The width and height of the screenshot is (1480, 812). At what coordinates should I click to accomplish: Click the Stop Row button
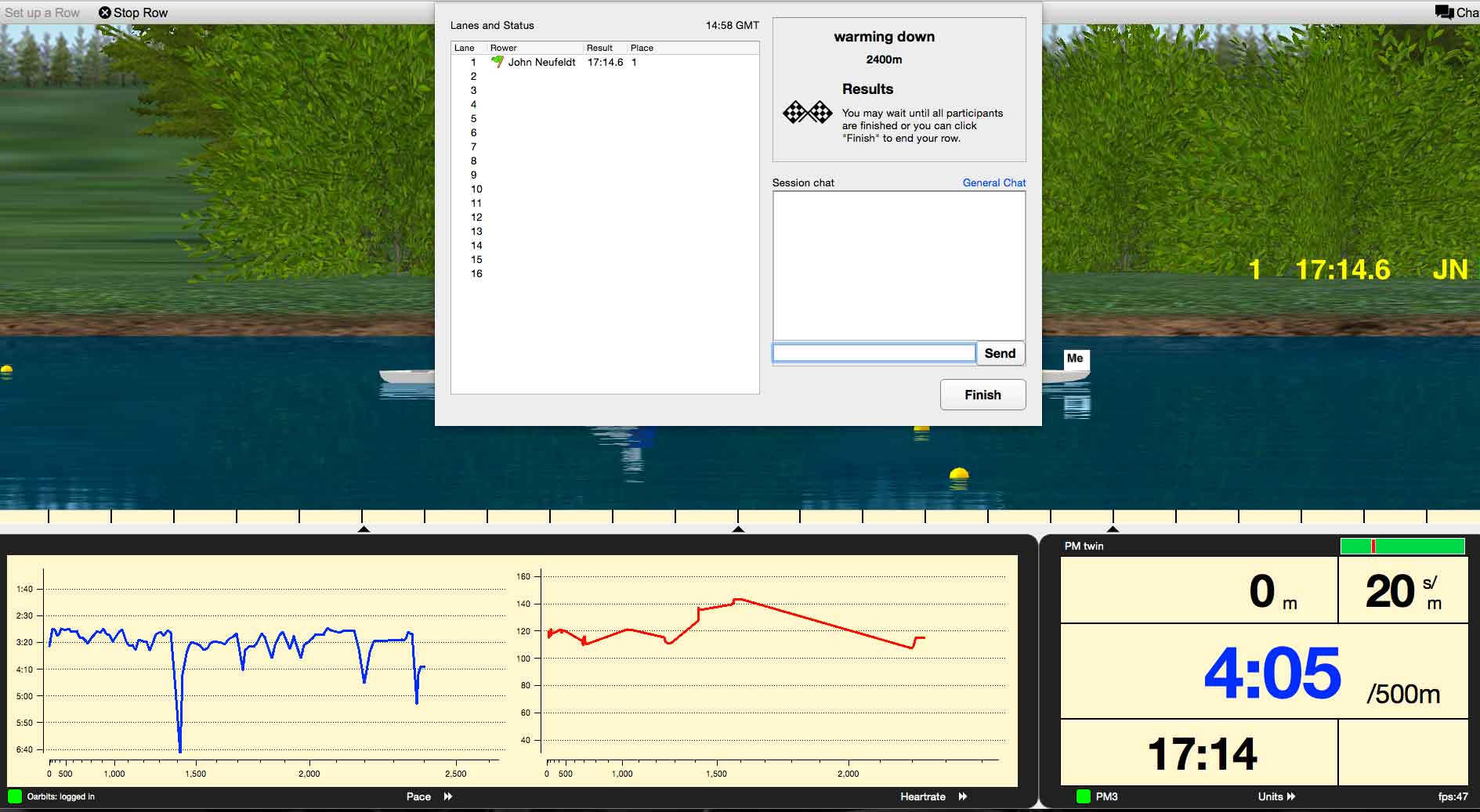(x=133, y=13)
